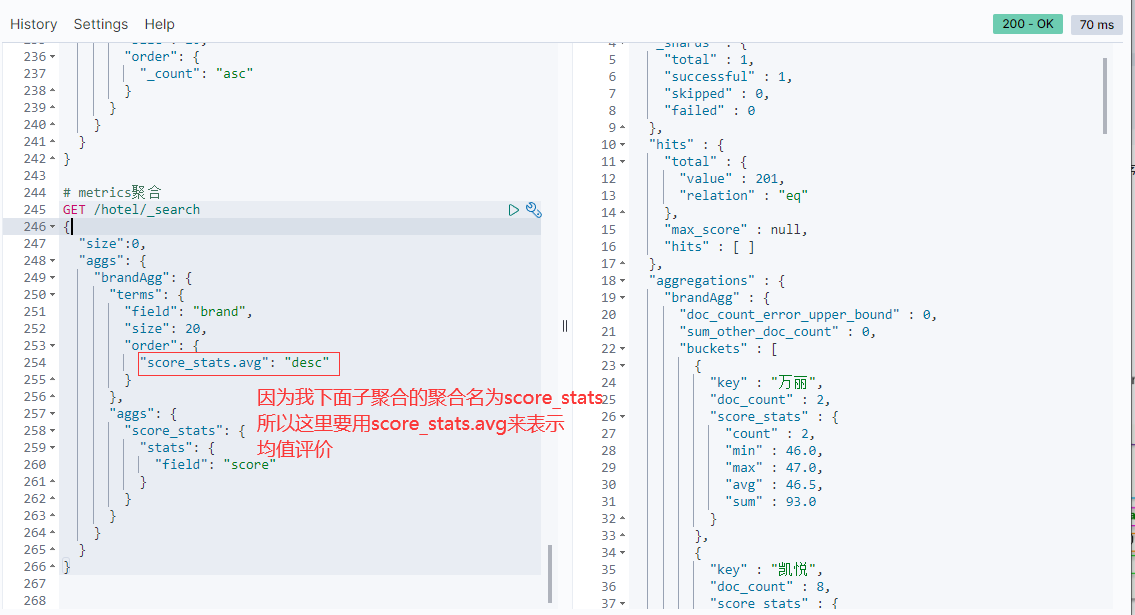Click the "field": "brand" line
This screenshot has height=615, width=1135.
pyautogui.click(x=188, y=312)
